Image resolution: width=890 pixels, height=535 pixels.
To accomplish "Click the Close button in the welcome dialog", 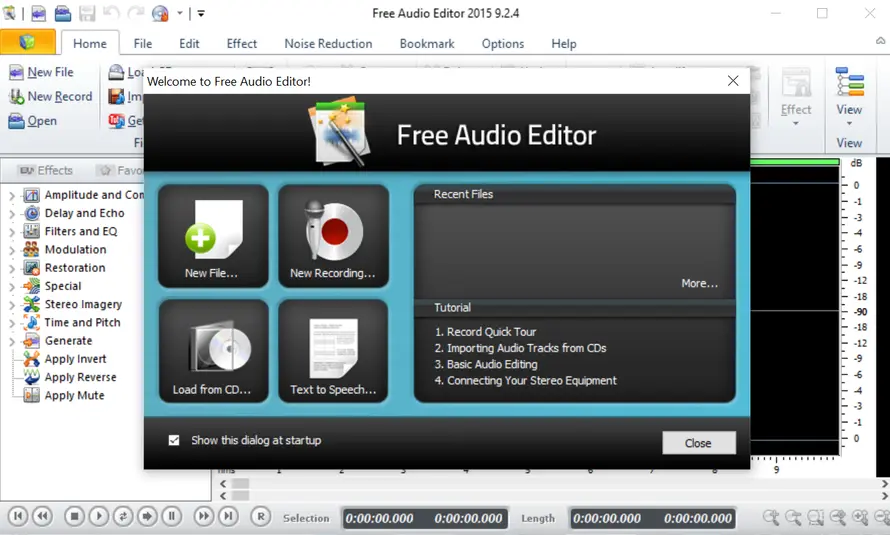I will pos(699,443).
